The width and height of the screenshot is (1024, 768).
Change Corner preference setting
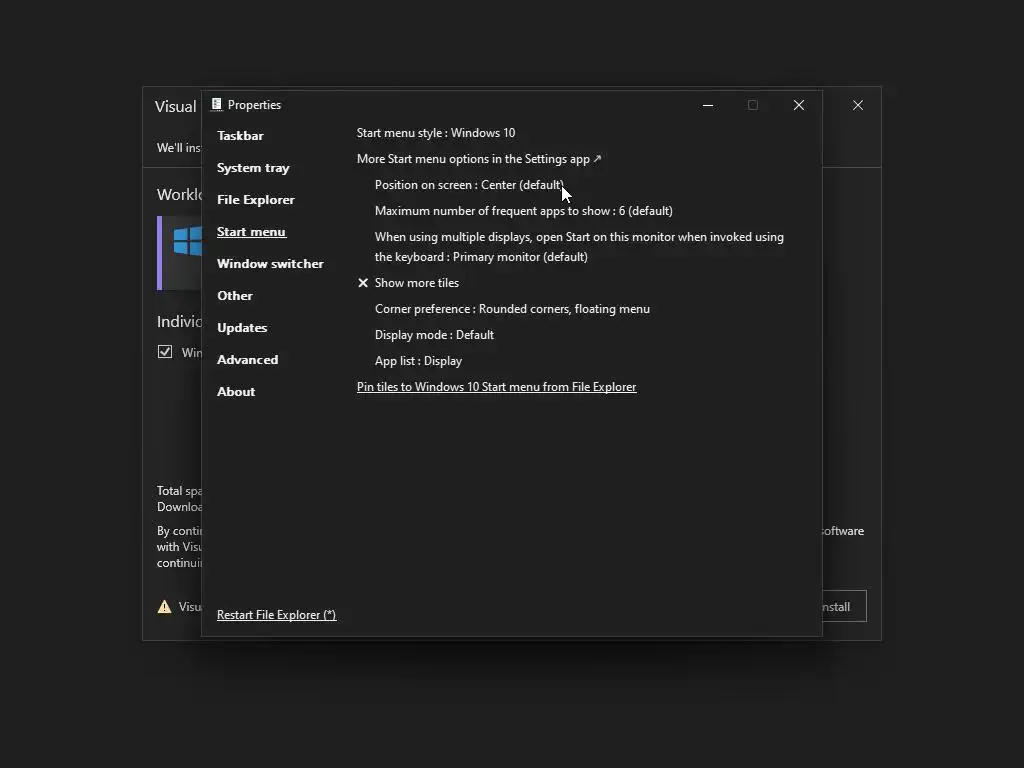(x=512, y=309)
